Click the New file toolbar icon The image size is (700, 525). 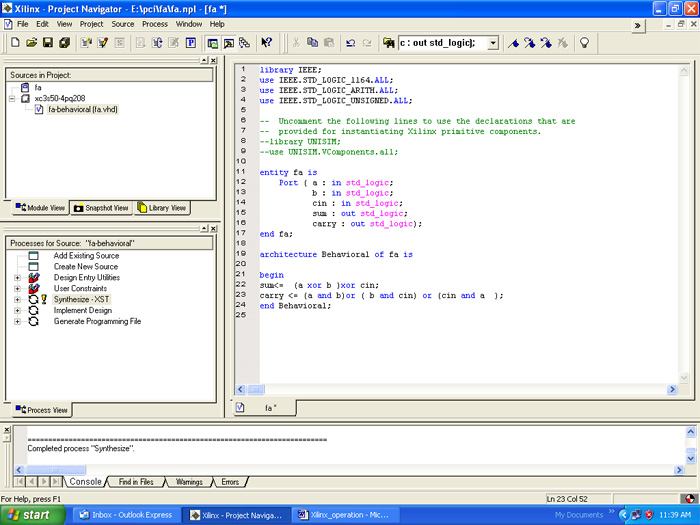pyautogui.click(x=15, y=43)
